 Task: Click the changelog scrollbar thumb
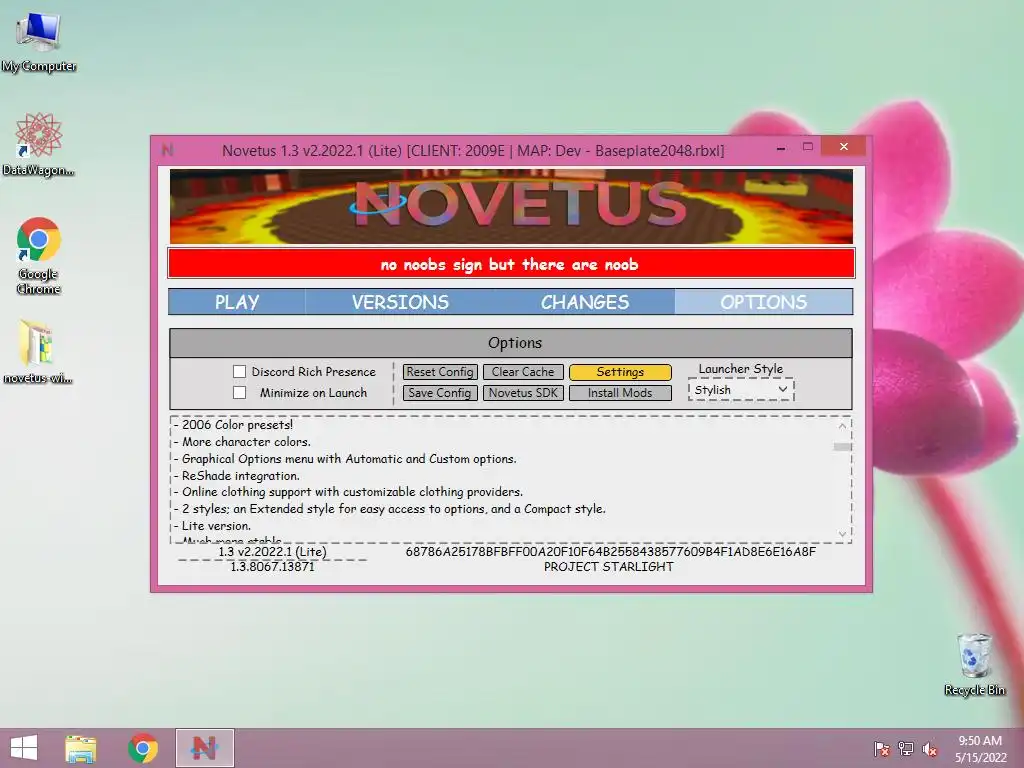coord(842,447)
